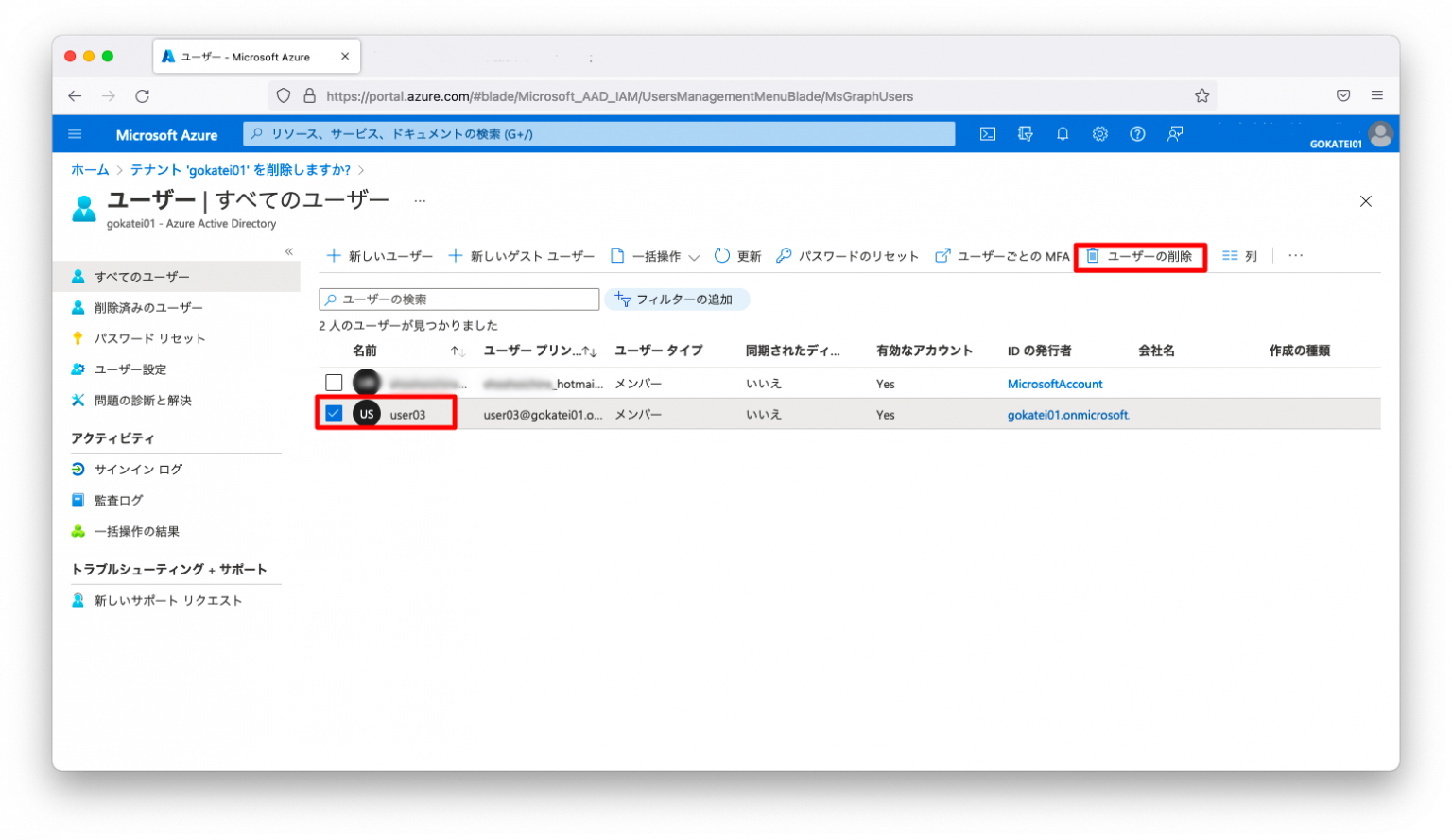Navigate to ホーム via the breadcrumb

click(x=89, y=169)
